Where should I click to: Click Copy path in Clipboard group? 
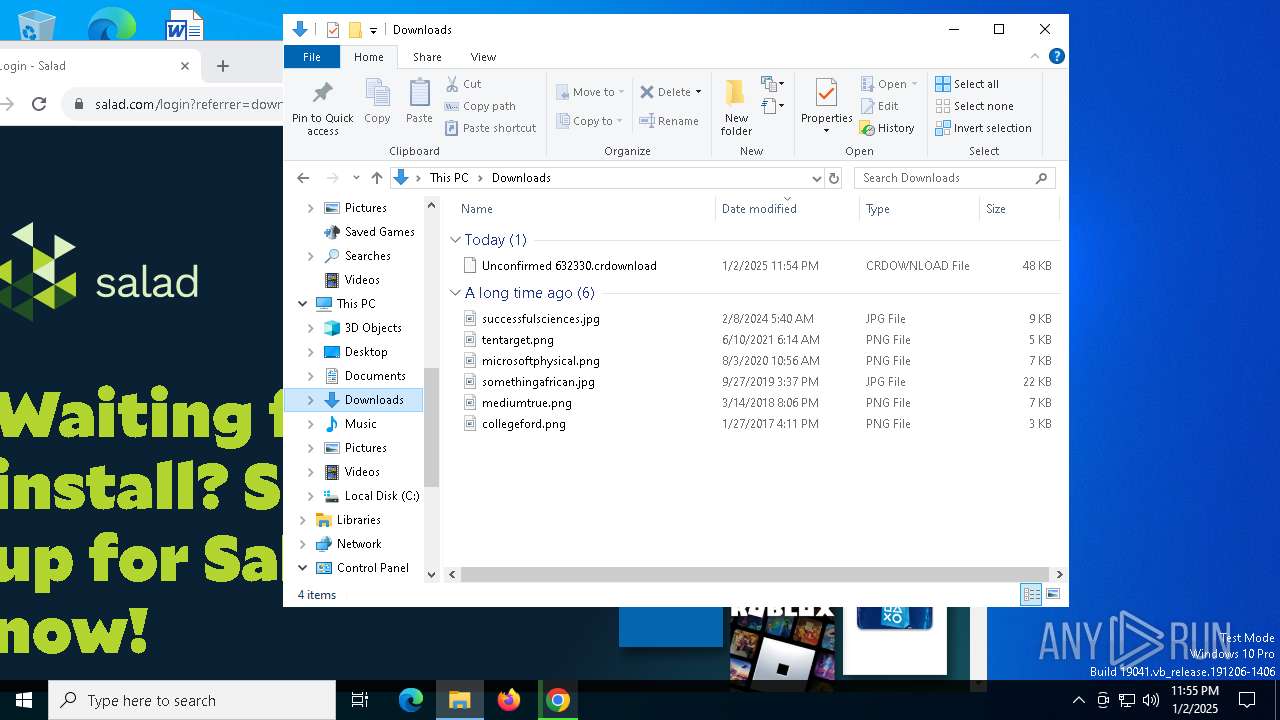(480, 106)
